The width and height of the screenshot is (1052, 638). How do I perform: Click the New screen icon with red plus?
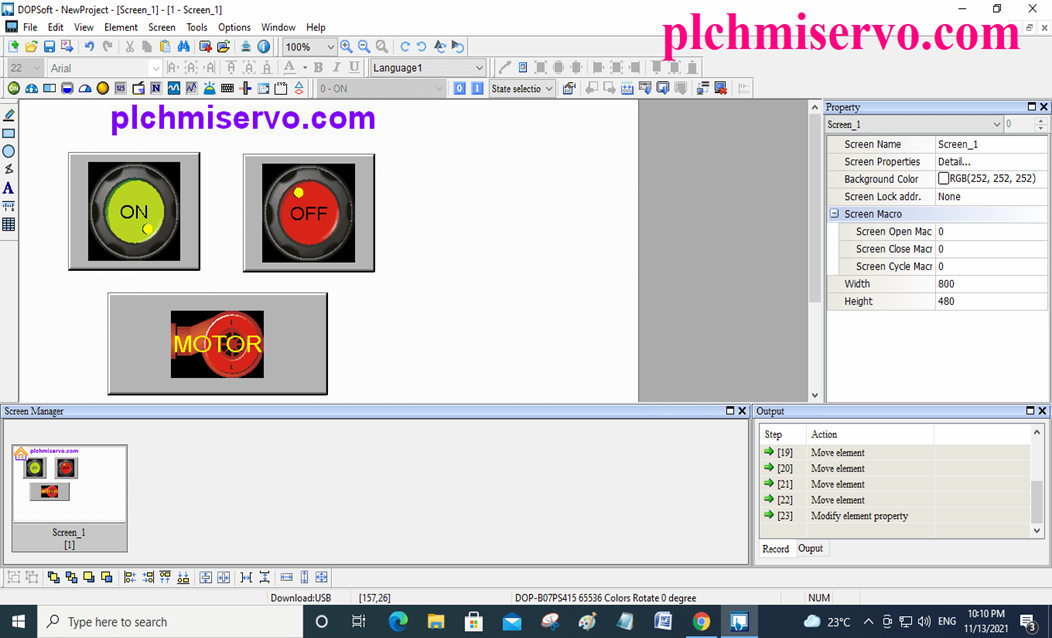(x=205, y=46)
